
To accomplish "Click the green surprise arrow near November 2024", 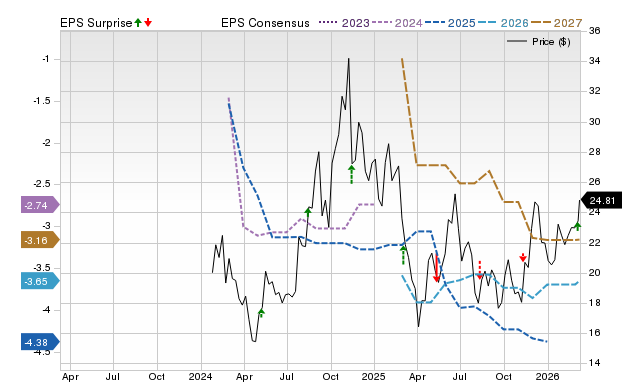I will (351, 174).
